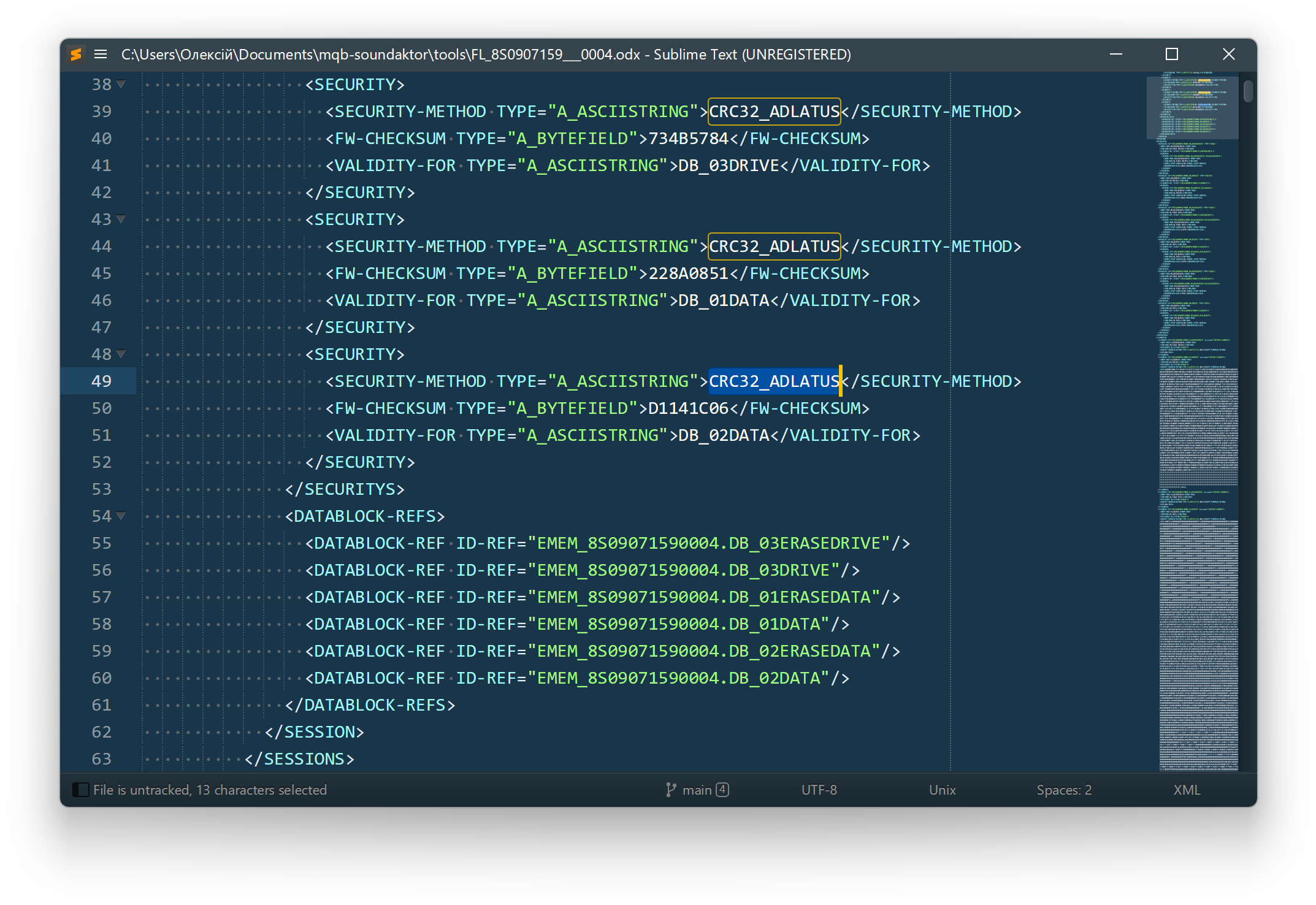Image resolution: width=1316 pixels, height=905 pixels.
Task: Toggle the side bar panel switcher icon
Action: 80,790
